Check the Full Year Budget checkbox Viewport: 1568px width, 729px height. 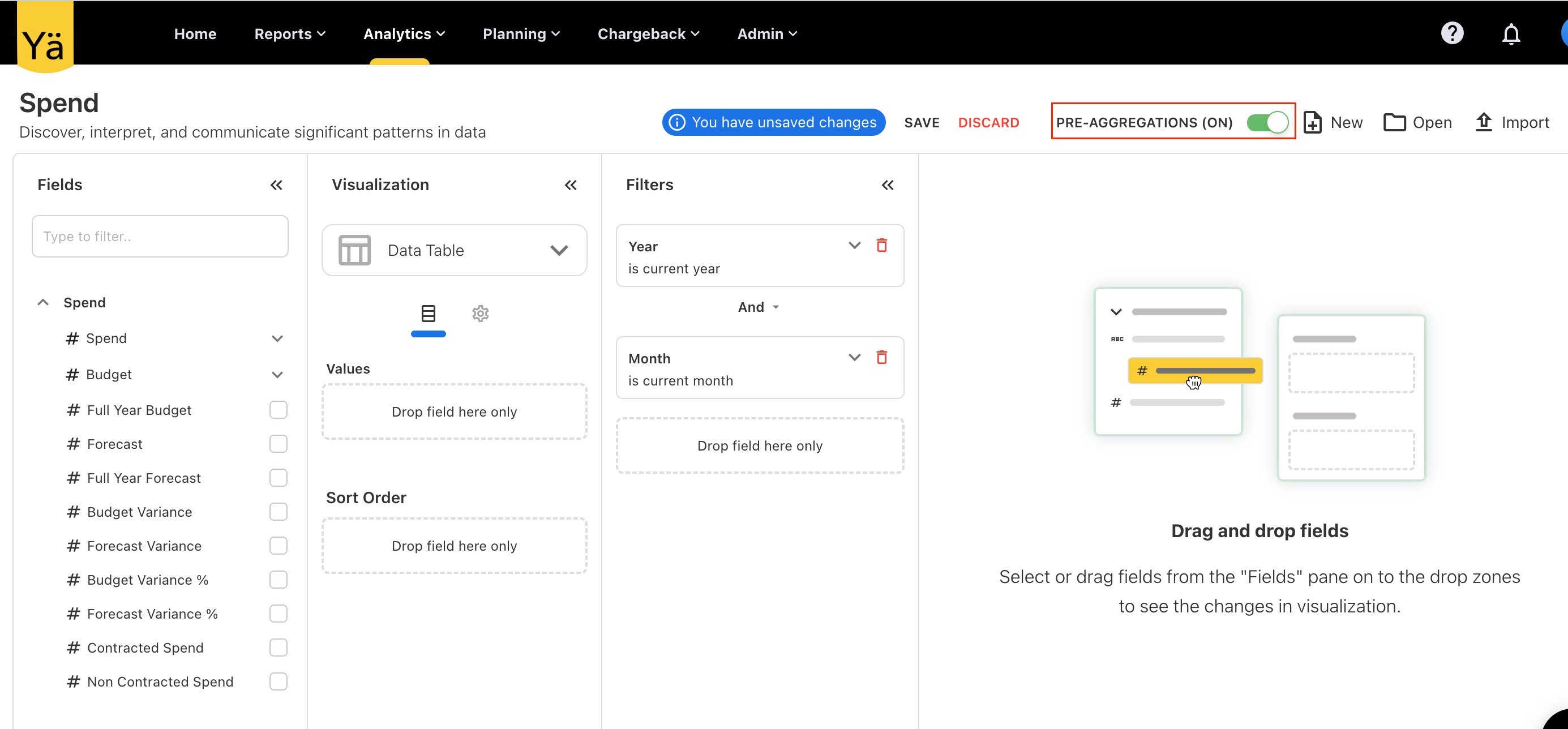point(278,410)
